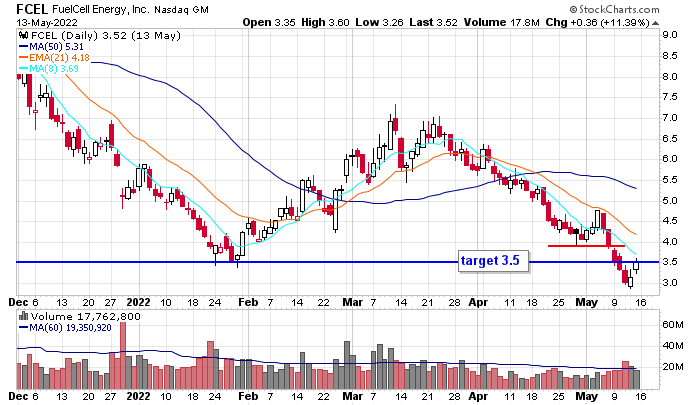Click the Dec label under the price panel
700x405 pixels.
(x=18, y=302)
